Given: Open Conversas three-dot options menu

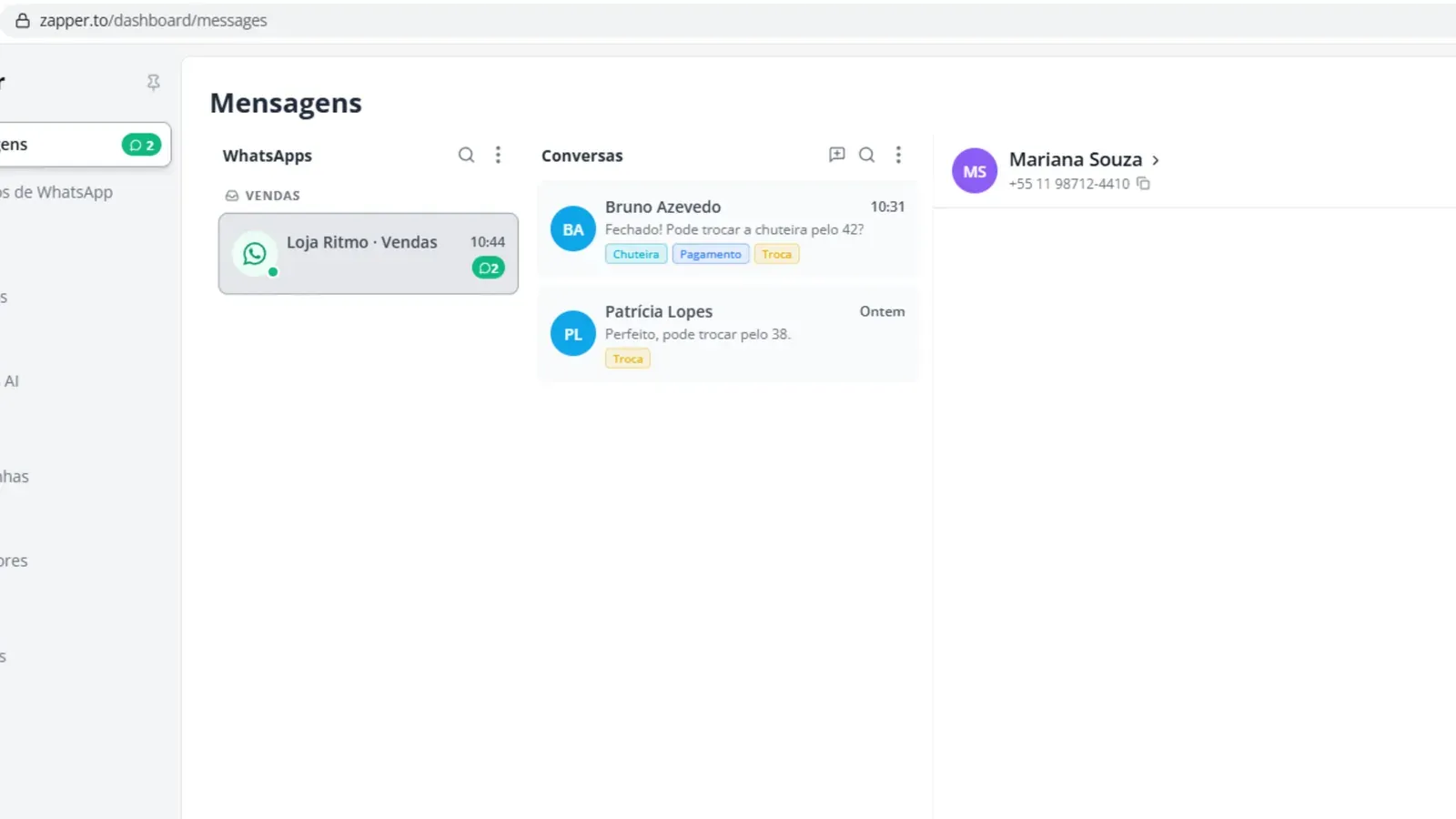Looking at the screenshot, I should tap(898, 155).
